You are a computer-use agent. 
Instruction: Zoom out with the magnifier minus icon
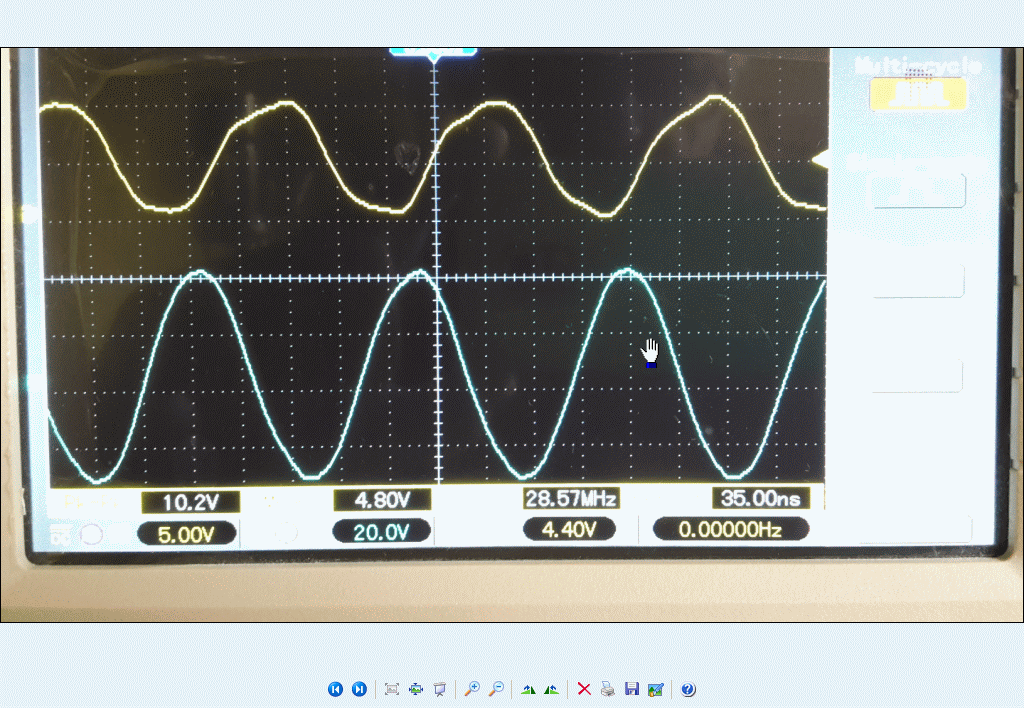(x=495, y=689)
